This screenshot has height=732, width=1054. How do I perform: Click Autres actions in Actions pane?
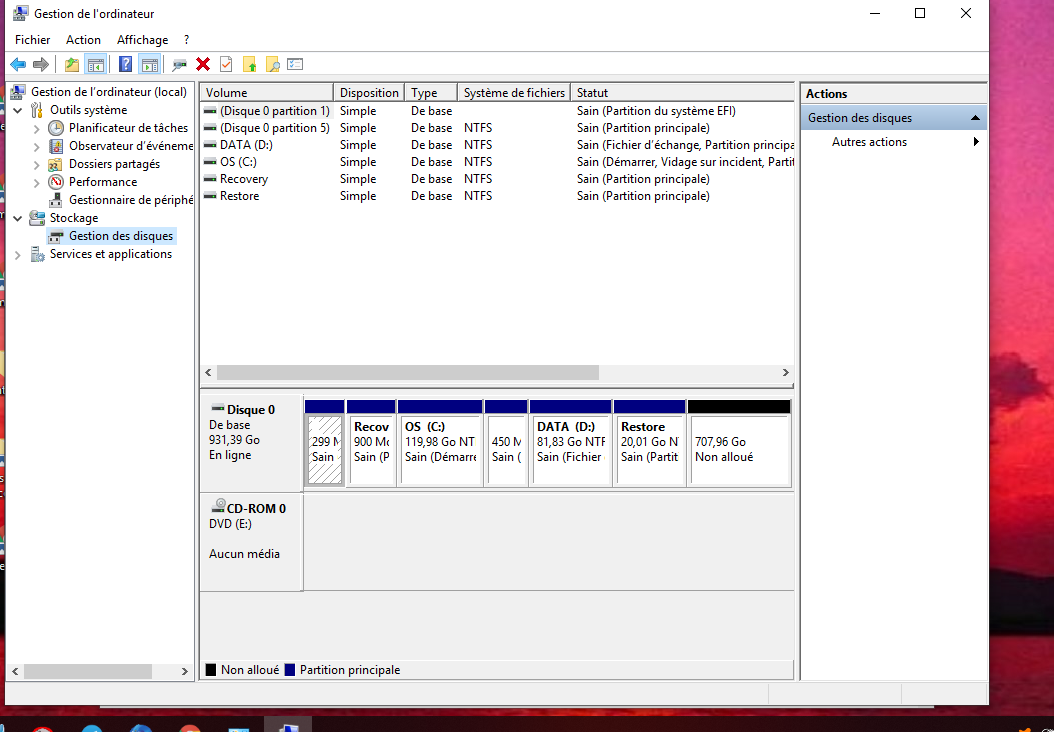[x=869, y=142]
